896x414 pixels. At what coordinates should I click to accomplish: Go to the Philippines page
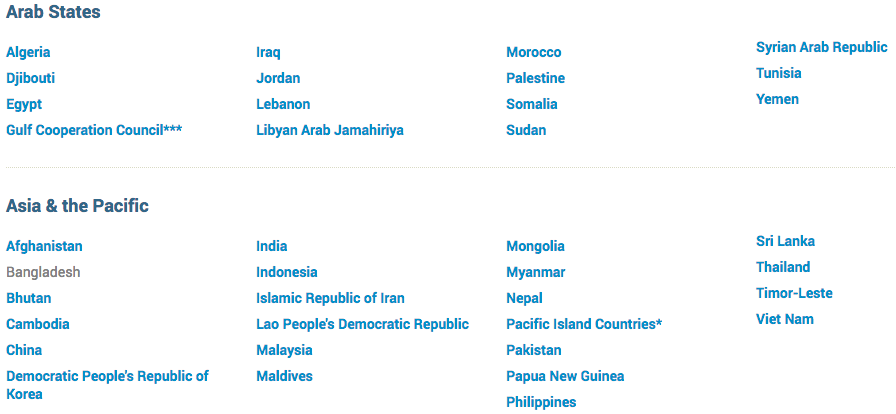(x=541, y=403)
